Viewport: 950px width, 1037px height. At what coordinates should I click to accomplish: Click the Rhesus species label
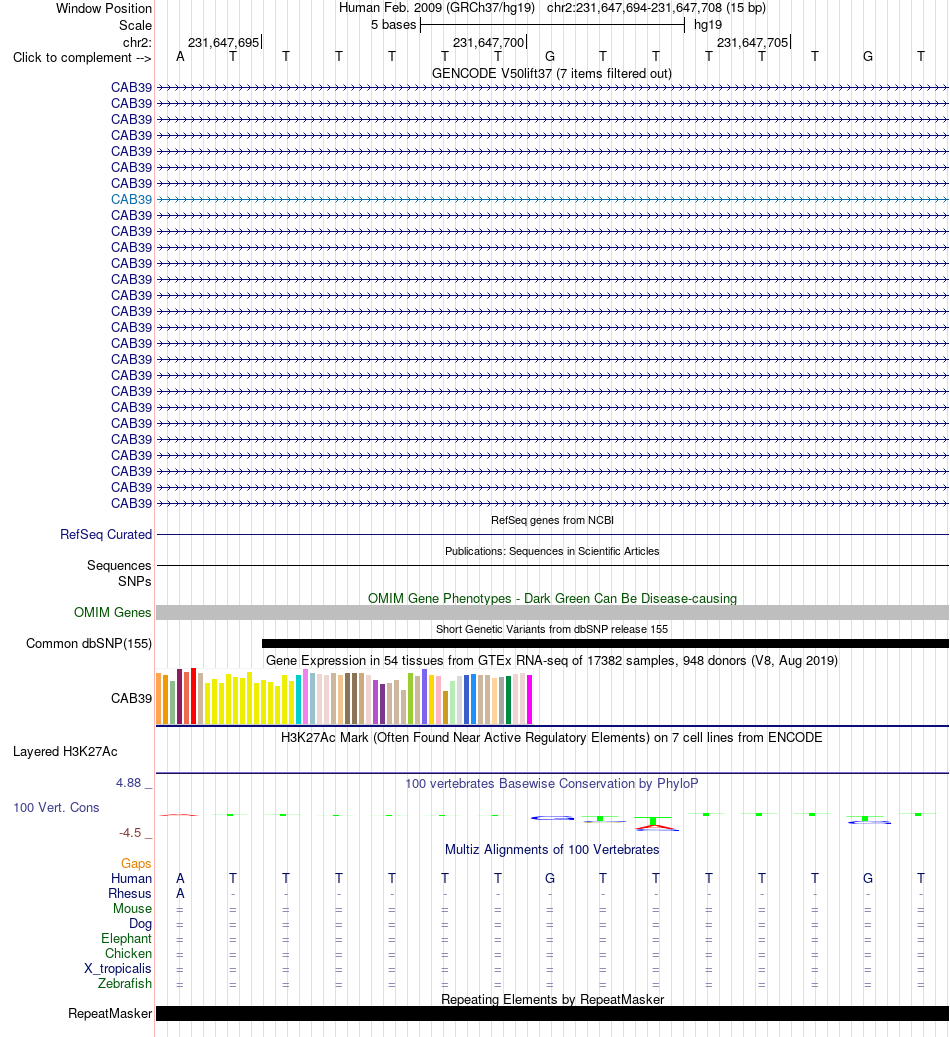130,894
